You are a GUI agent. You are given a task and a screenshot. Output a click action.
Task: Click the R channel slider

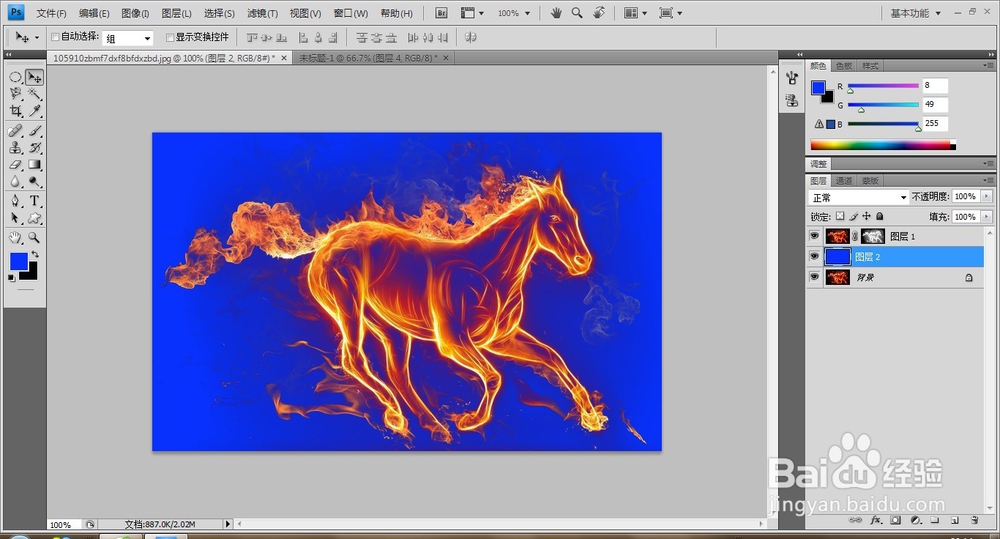883,85
